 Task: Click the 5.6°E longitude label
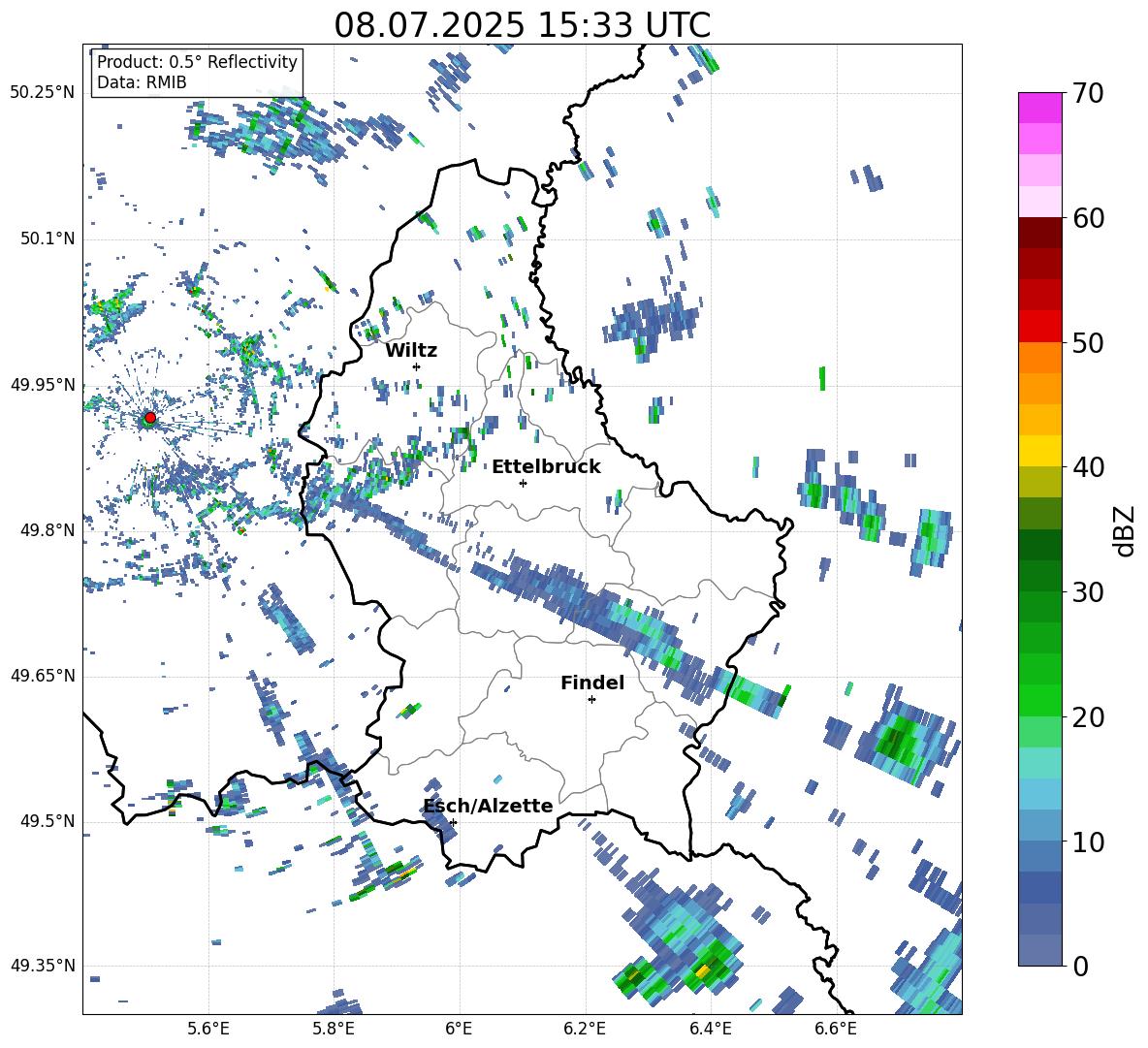click(x=208, y=1029)
